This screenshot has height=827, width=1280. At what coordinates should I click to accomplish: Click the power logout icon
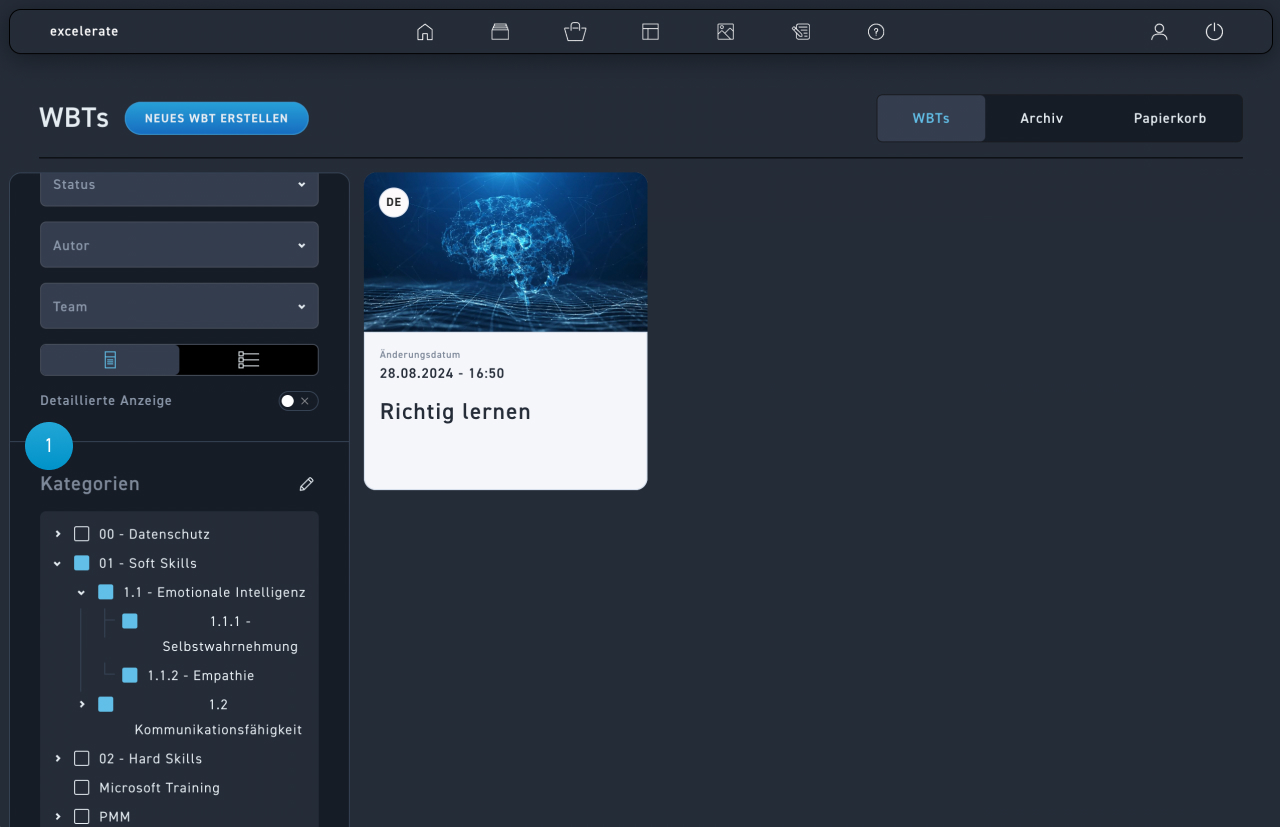click(1214, 32)
